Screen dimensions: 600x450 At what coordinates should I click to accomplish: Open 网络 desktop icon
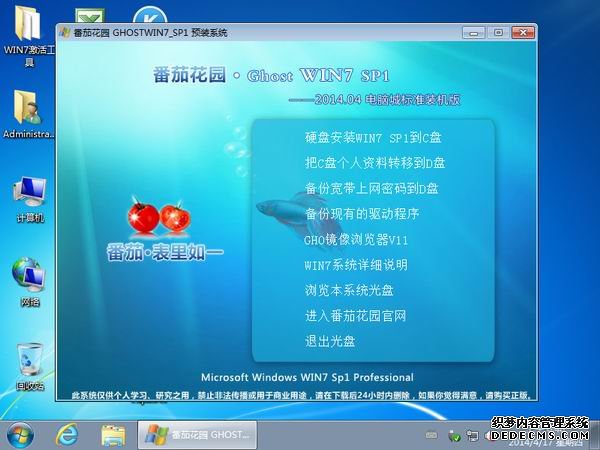pyautogui.click(x=29, y=282)
